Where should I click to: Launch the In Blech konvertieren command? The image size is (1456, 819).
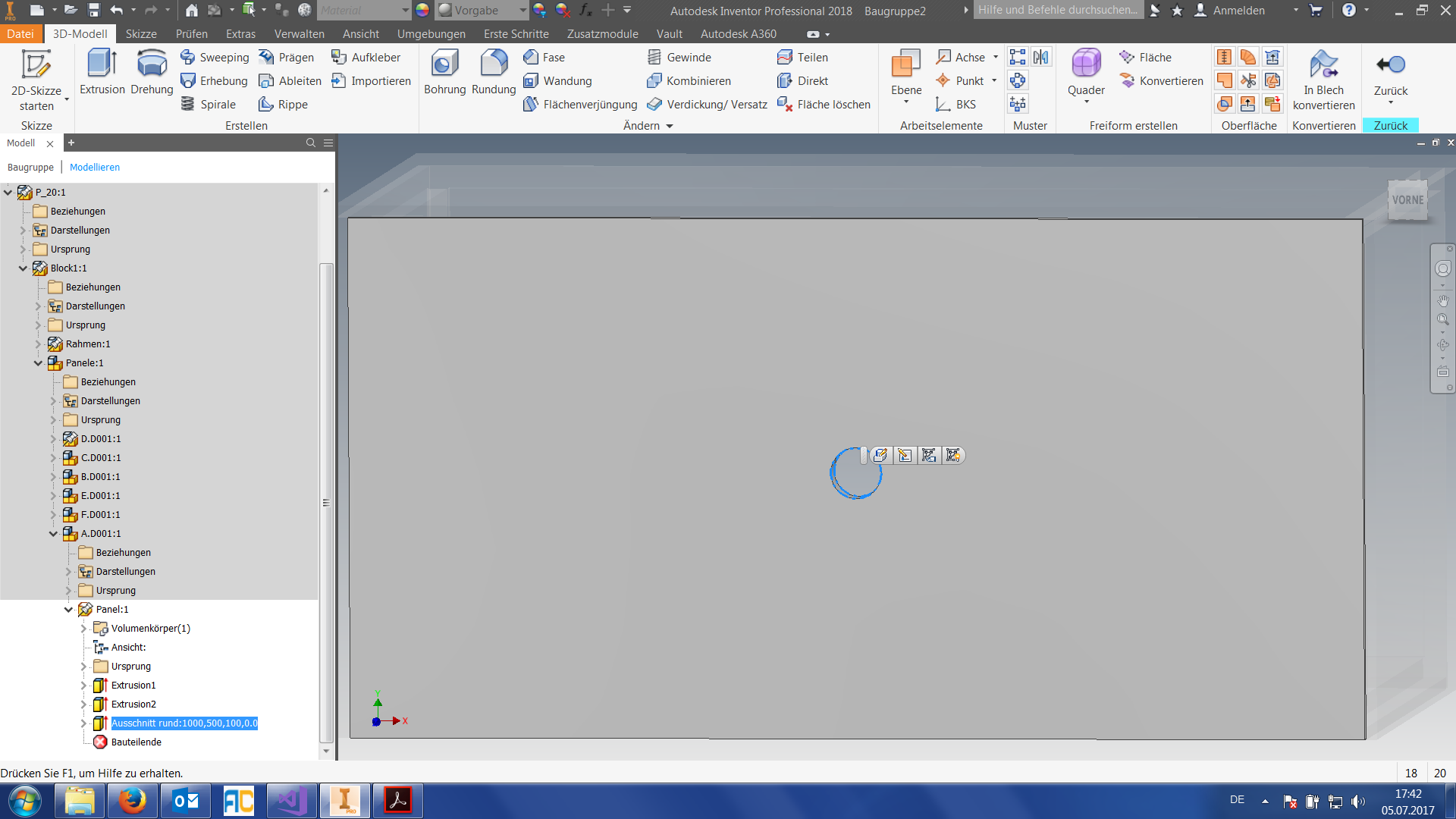pyautogui.click(x=1323, y=80)
